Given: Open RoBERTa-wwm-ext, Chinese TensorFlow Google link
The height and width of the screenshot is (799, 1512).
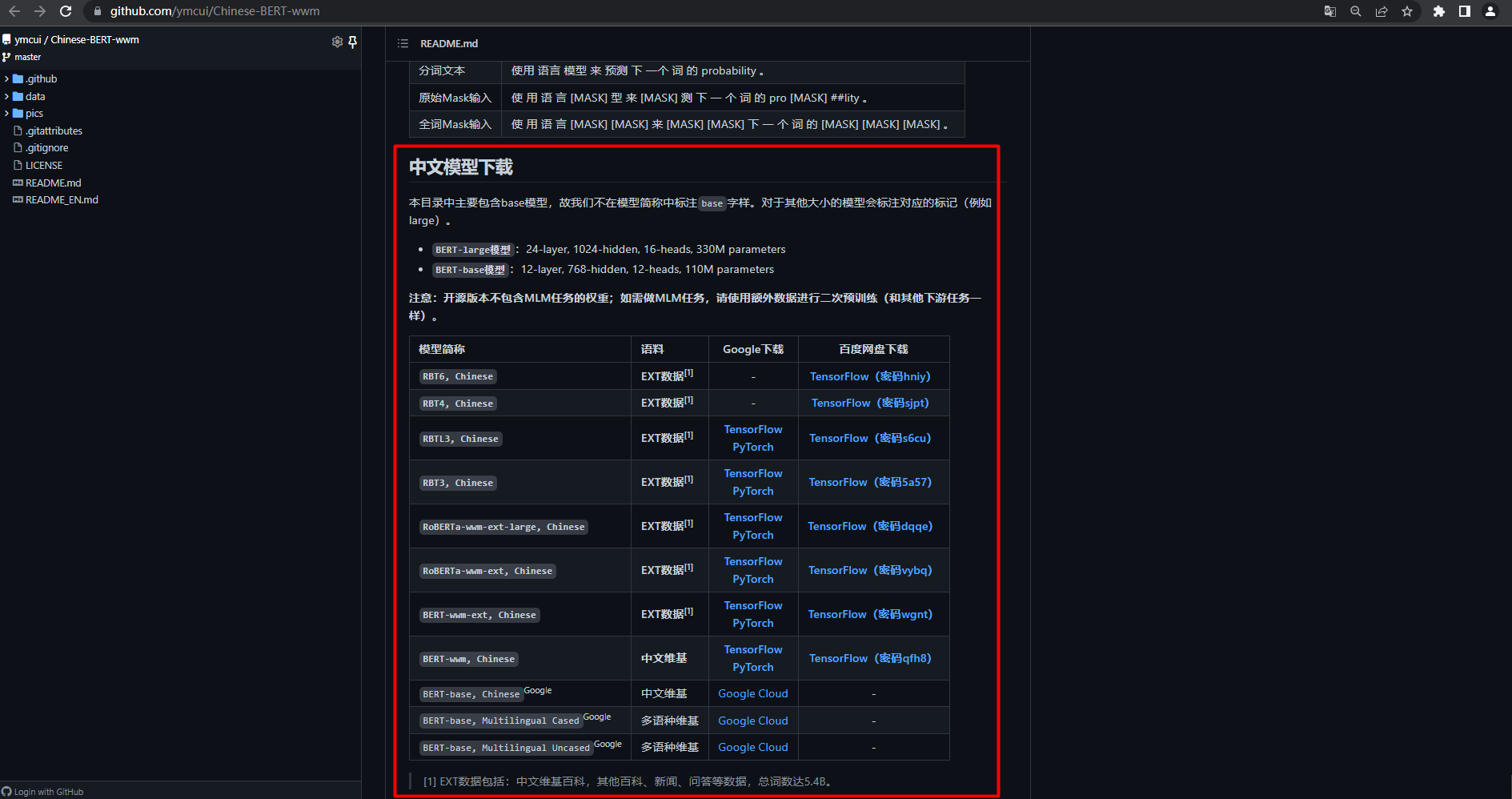Looking at the screenshot, I should 753,561.
